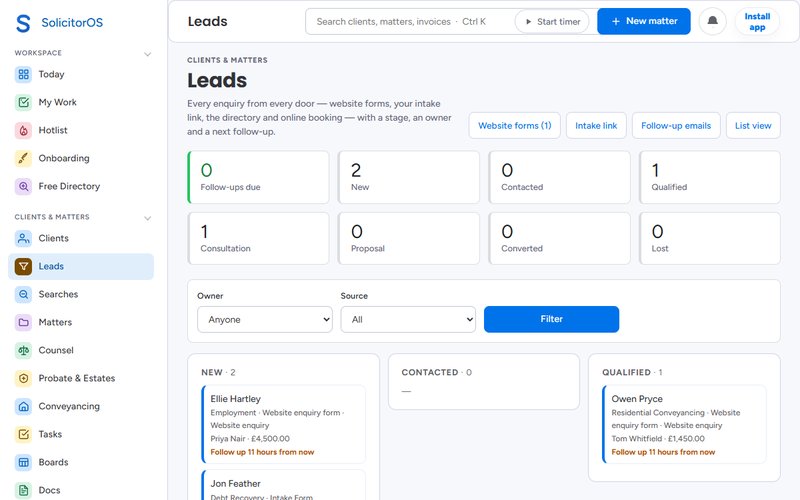Screen dimensions: 800x500
Task: Open the Today grid icon
Action: click(23, 74)
